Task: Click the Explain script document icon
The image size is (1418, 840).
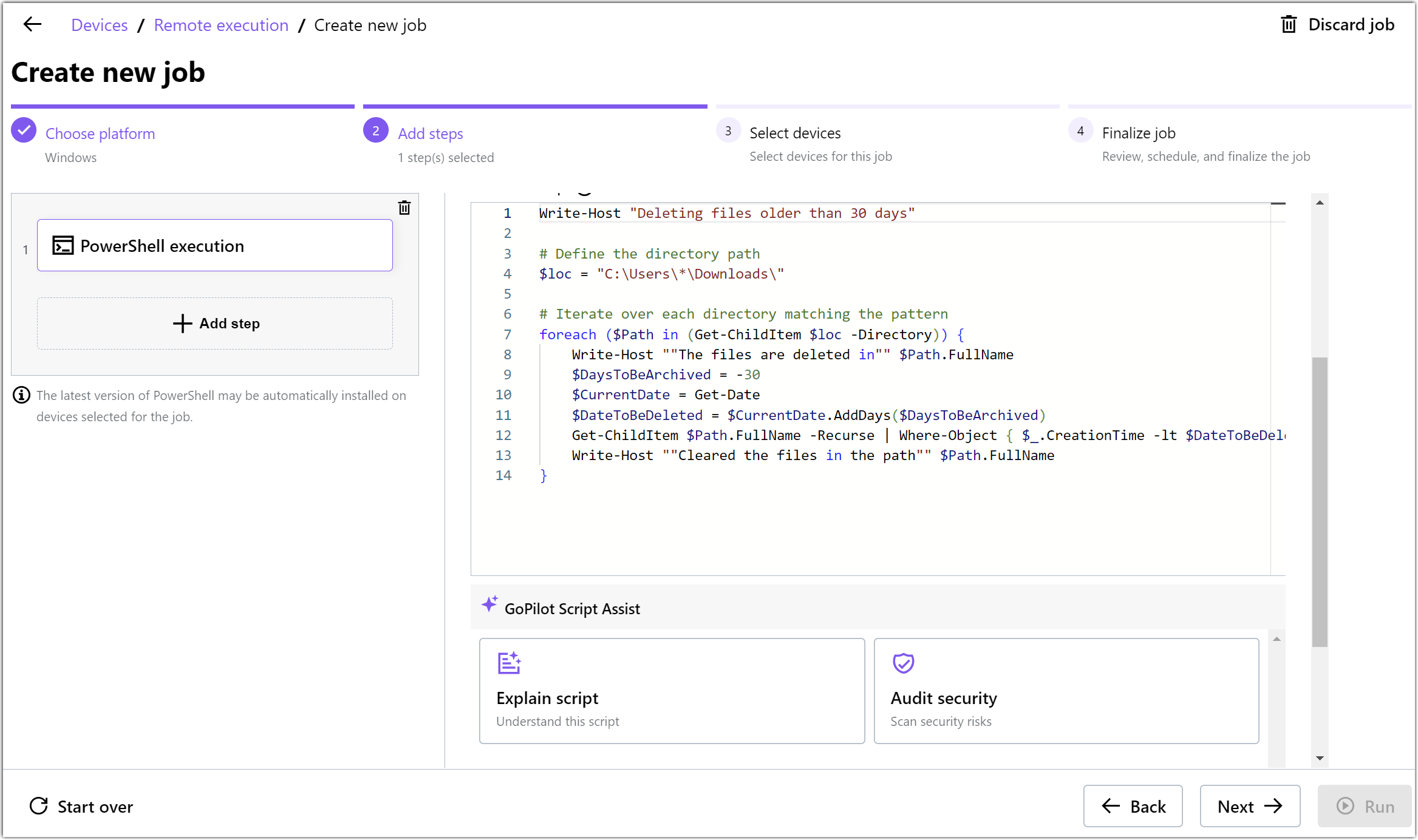Action: (x=509, y=663)
